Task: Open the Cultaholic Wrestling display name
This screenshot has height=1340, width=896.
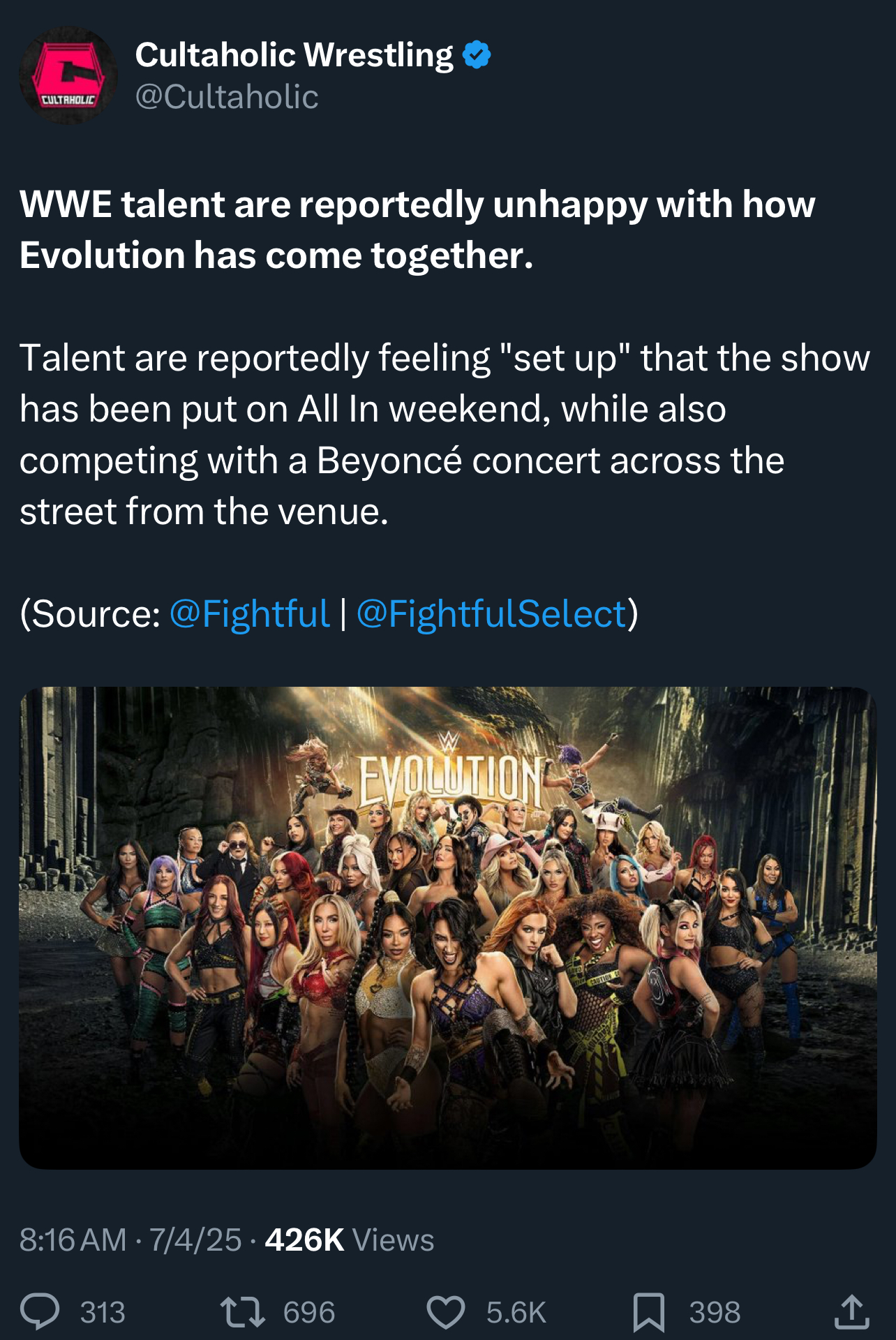Action: pos(294,55)
